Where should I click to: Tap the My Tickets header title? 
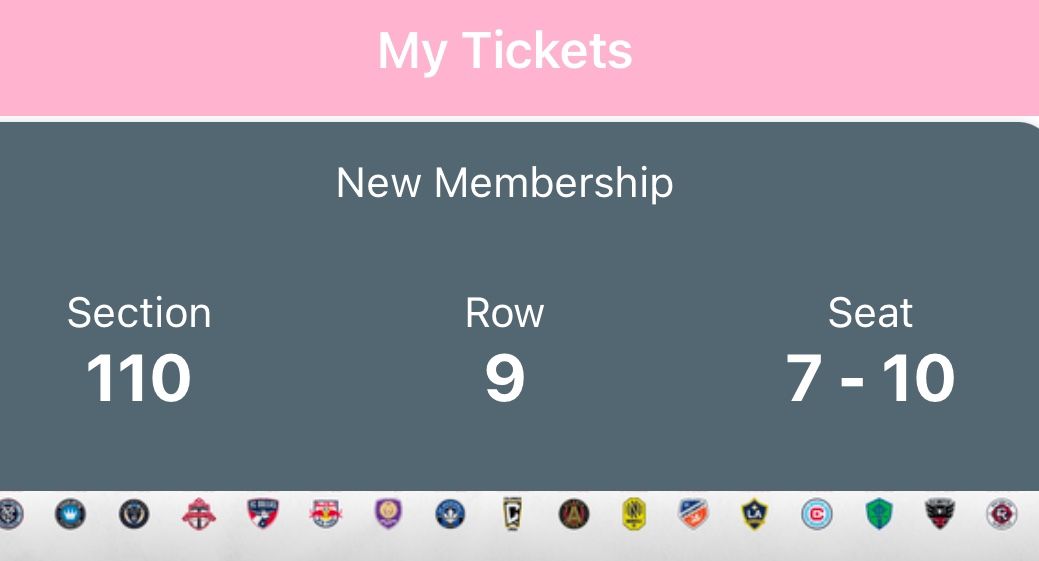(505, 50)
